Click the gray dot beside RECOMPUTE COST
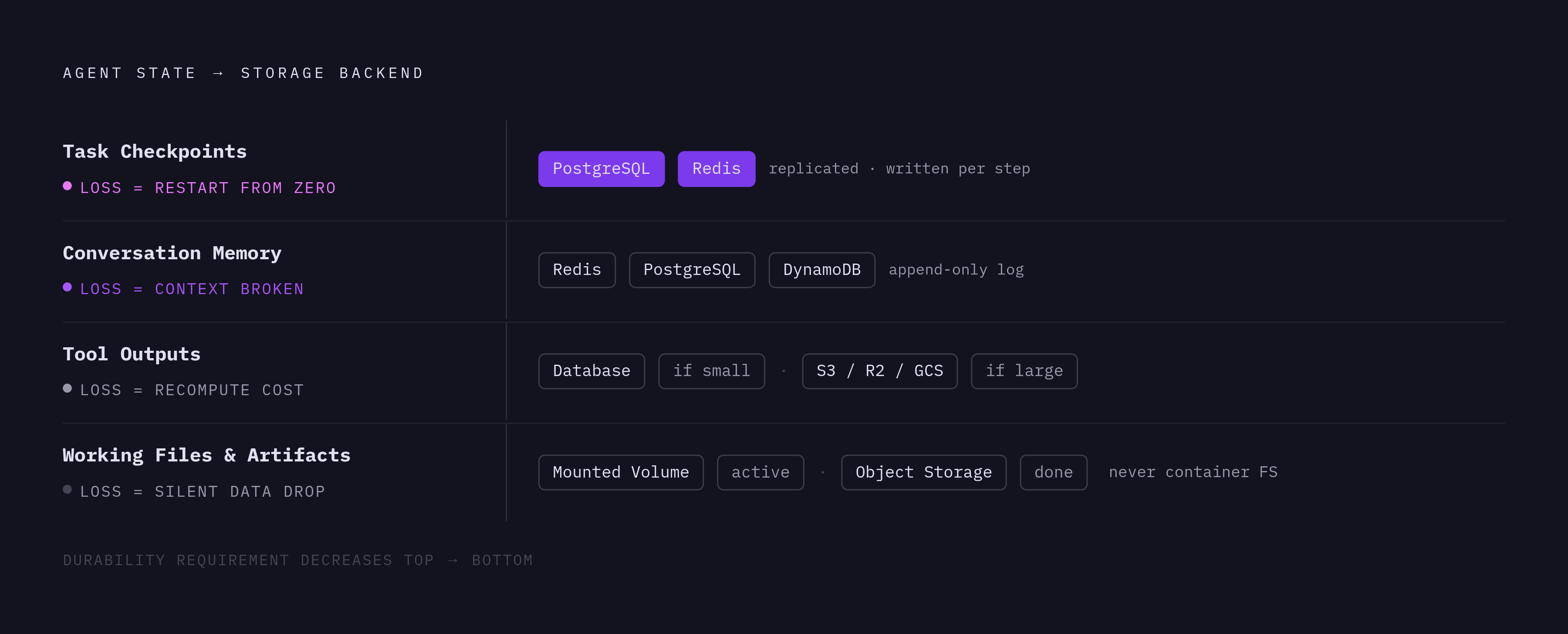This screenshot has height=634, width=1568. 68,388
